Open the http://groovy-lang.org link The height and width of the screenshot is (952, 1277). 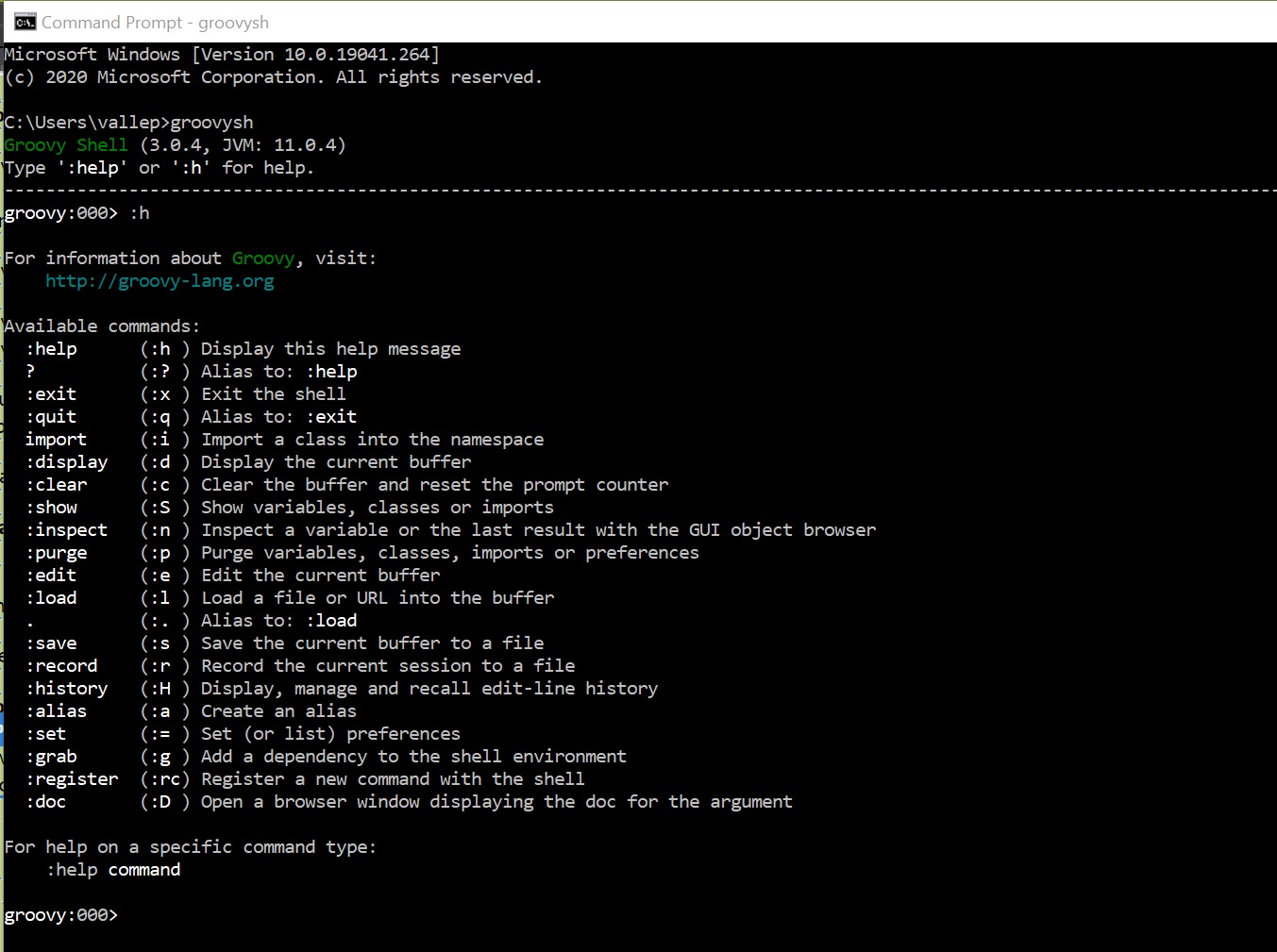click(x=160, y=281)
